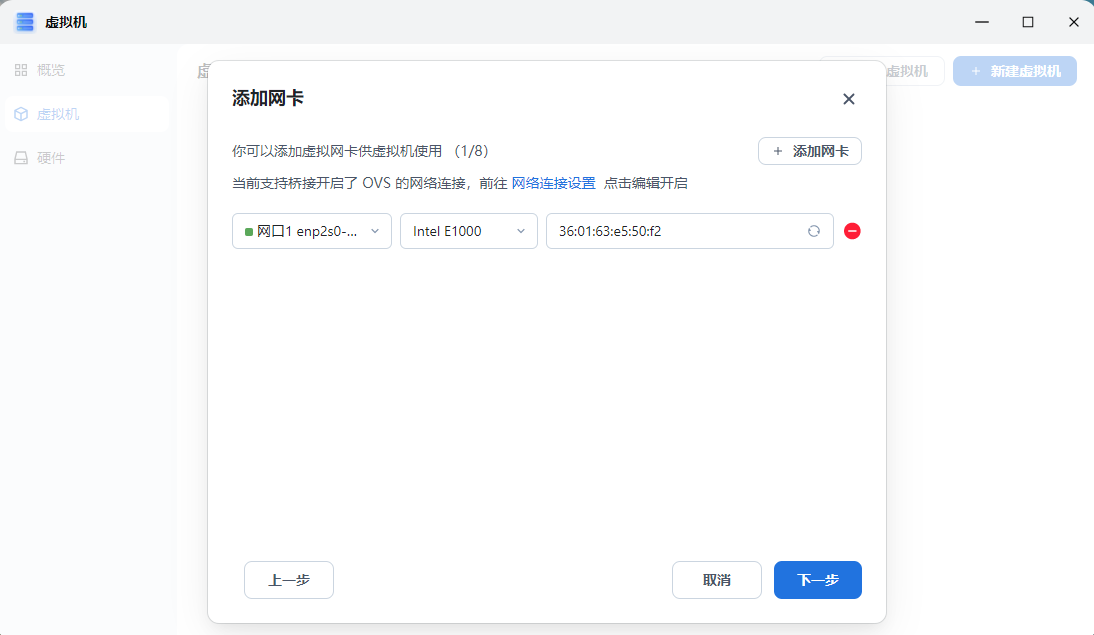
Task: Select 虚拟机 in the sidebar
Action: click(87, 114)
